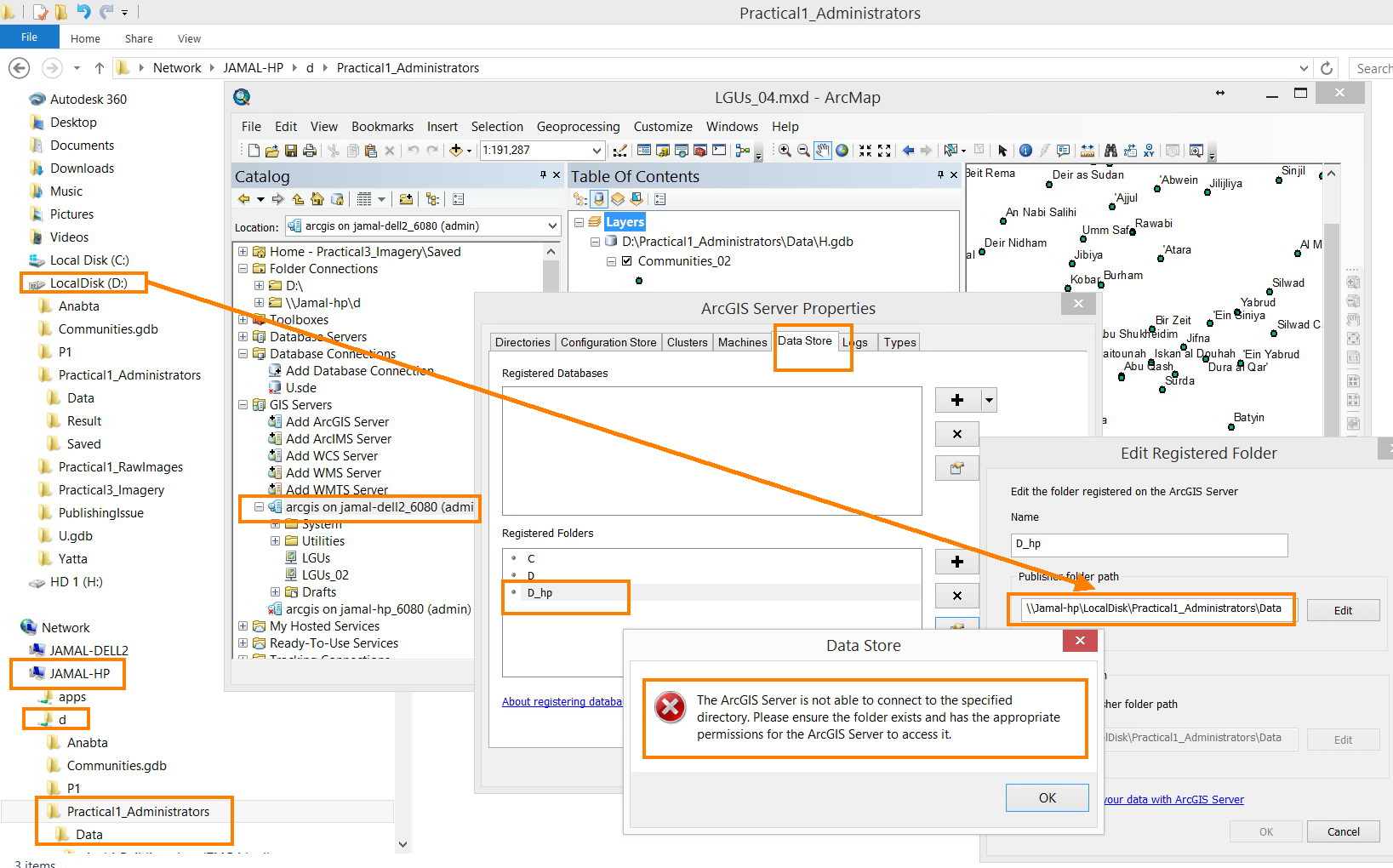Save the map with the floppy disk icon
This screenshot has height=868, width=1393.
[x=291, y=151]
